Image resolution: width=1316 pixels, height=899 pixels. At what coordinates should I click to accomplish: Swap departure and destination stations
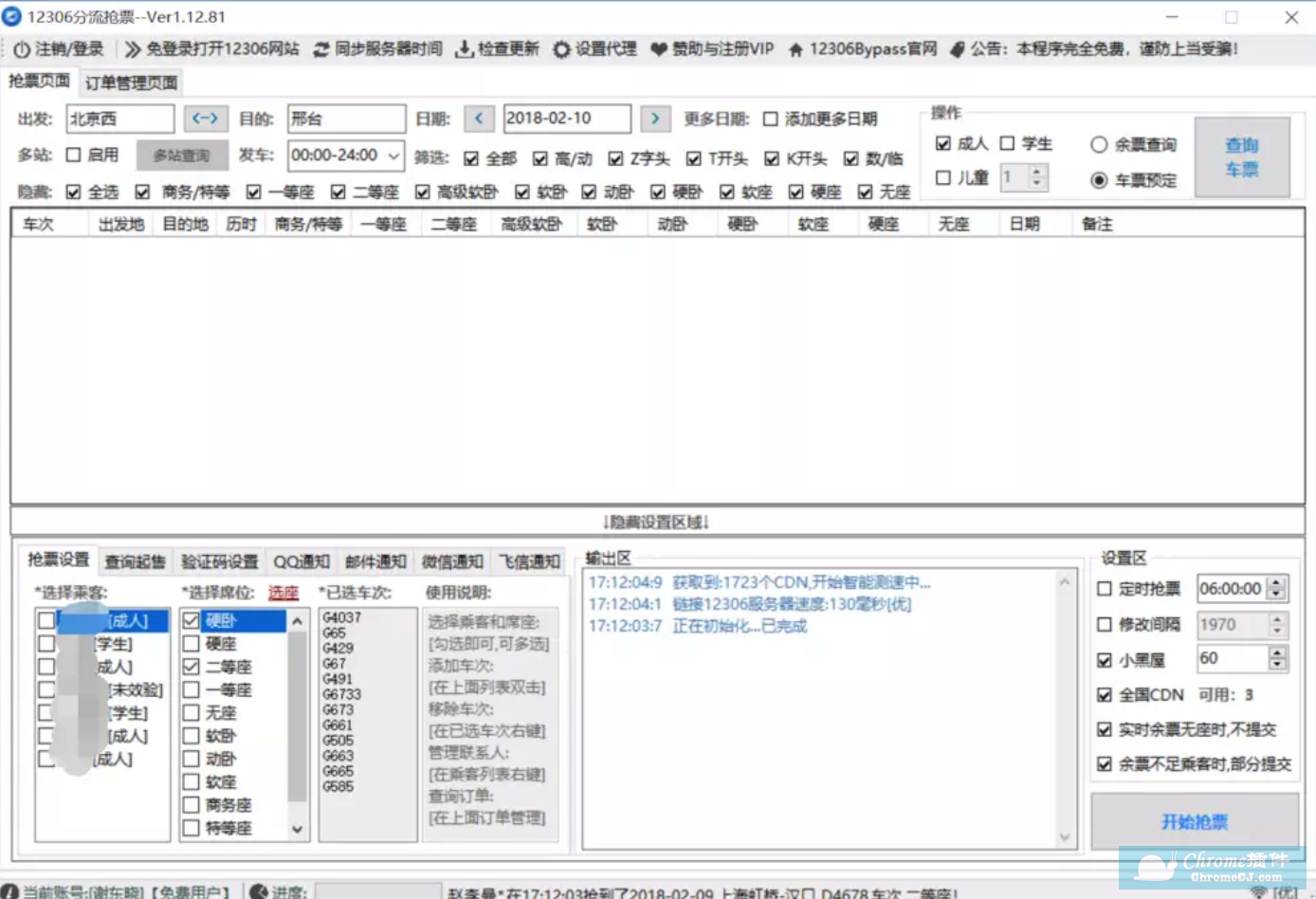point(205,119)
